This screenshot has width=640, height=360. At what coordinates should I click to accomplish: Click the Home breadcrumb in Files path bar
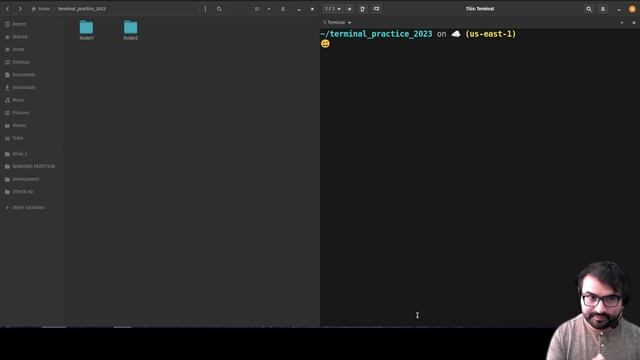[x=41, y=9]
